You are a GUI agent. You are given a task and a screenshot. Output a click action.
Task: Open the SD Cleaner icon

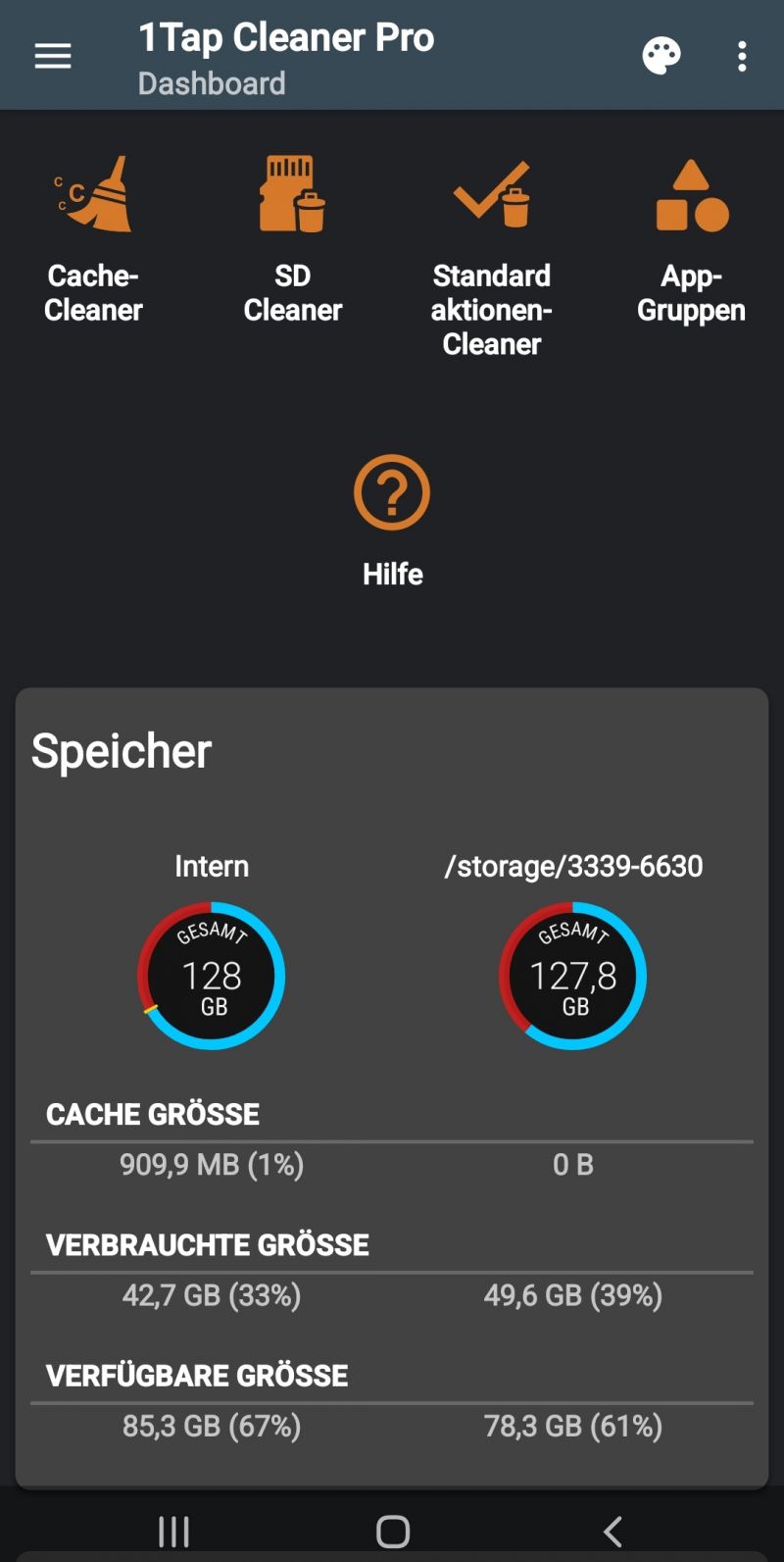point(292,194)
